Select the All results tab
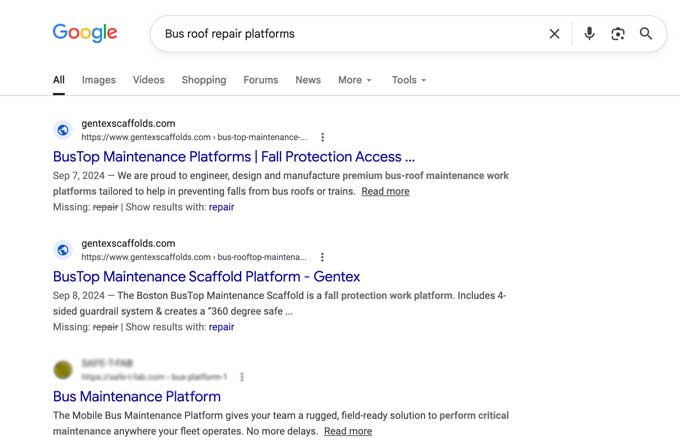 (59, 80)
